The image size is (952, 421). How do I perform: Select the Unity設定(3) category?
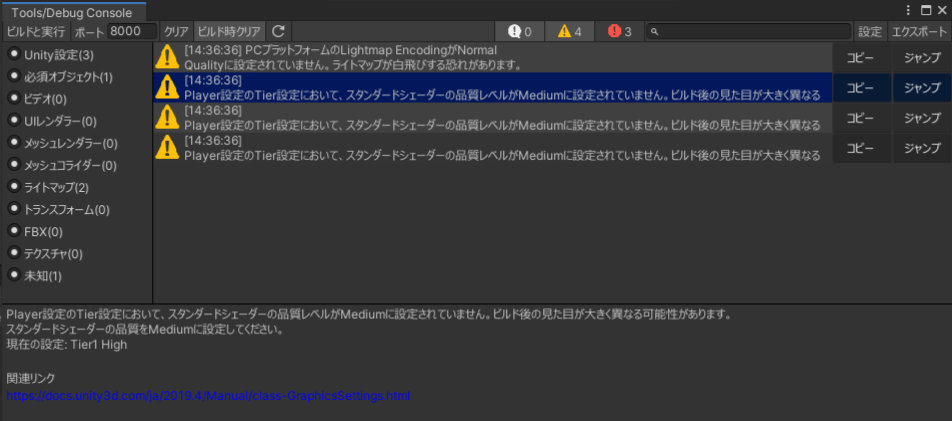click(51, 55)
